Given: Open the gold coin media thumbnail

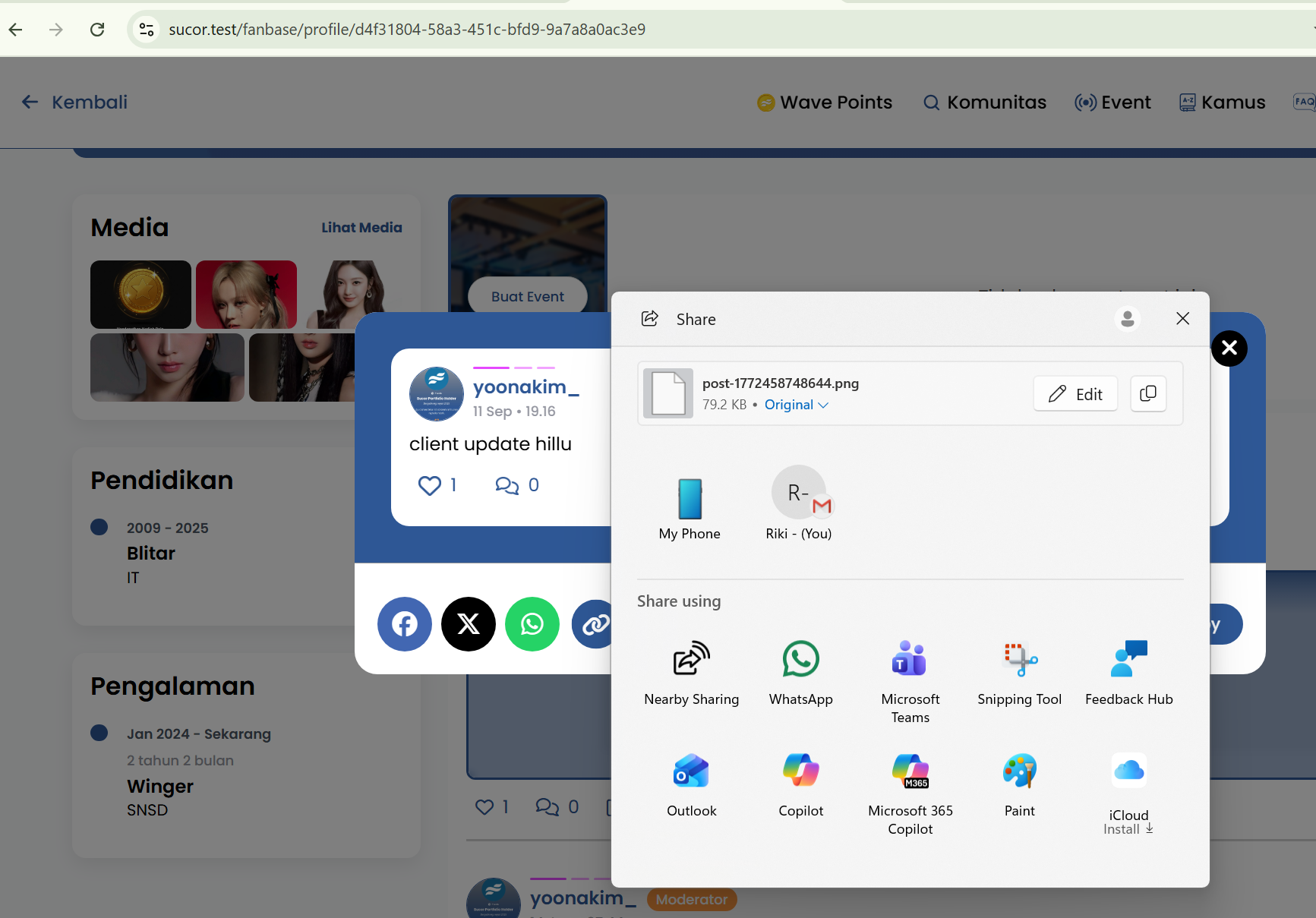Looking at the screenshot, I should [140, 295].
